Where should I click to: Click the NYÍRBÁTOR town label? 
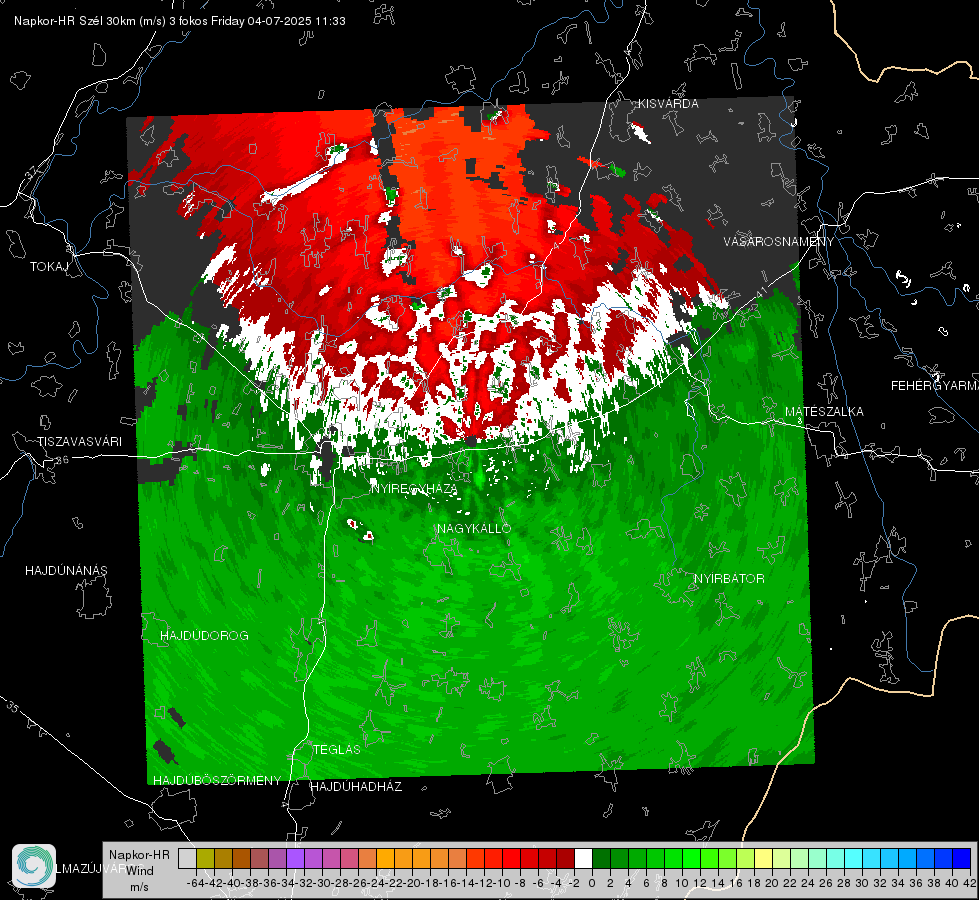tap(729, 579)
